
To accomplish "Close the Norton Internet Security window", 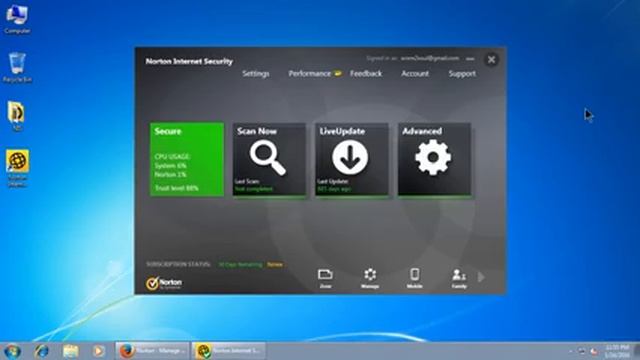I will click(491, 60).
